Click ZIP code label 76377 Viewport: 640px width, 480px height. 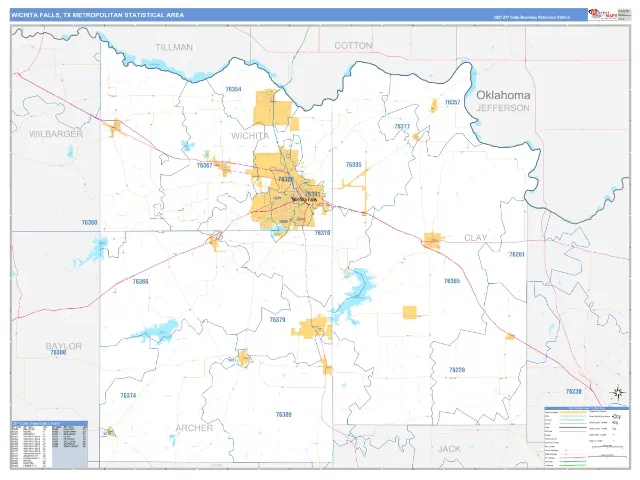[x=402, y=126]
